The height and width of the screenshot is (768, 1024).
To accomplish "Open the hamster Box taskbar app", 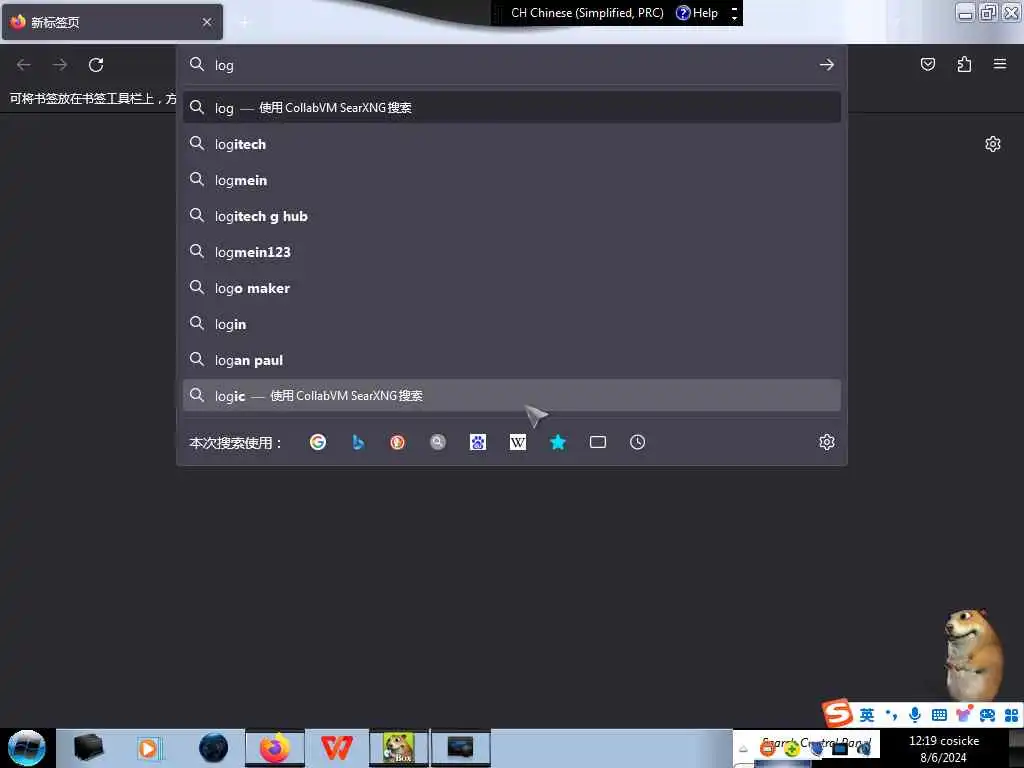I will pos(398,748).
